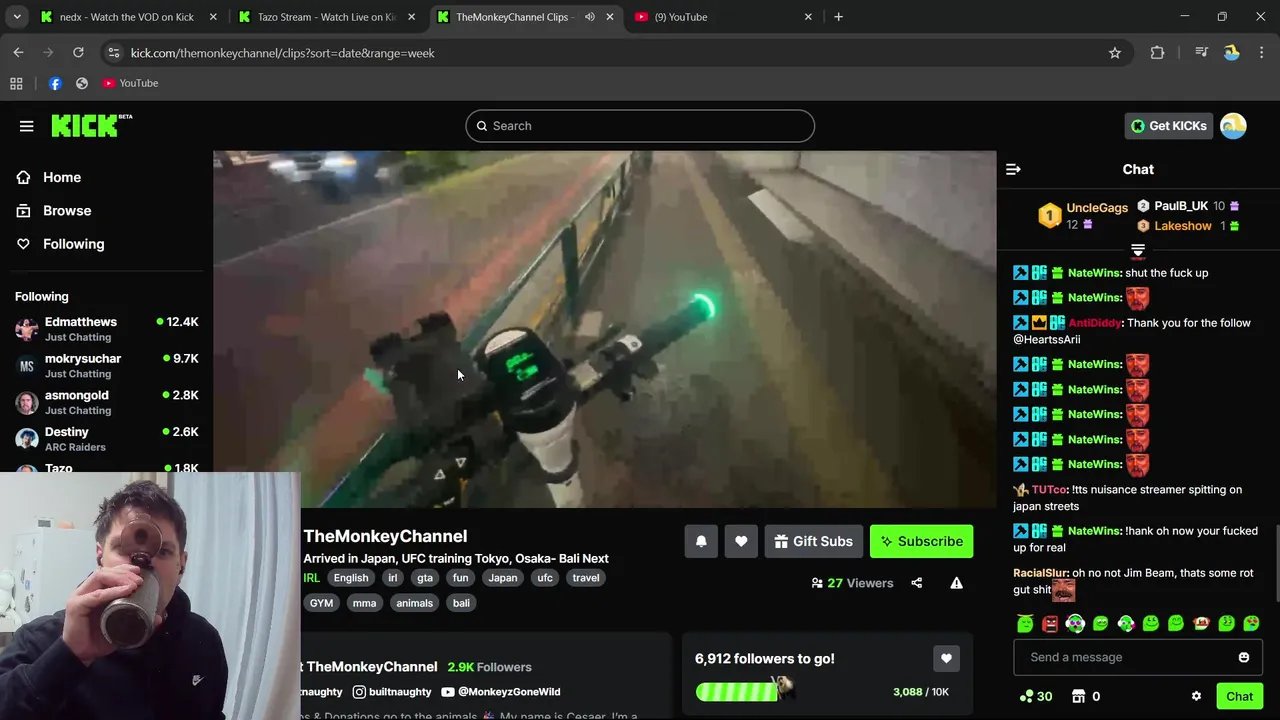
Task: Click the follower goal progress bar
Action: (x=745, y=691)
